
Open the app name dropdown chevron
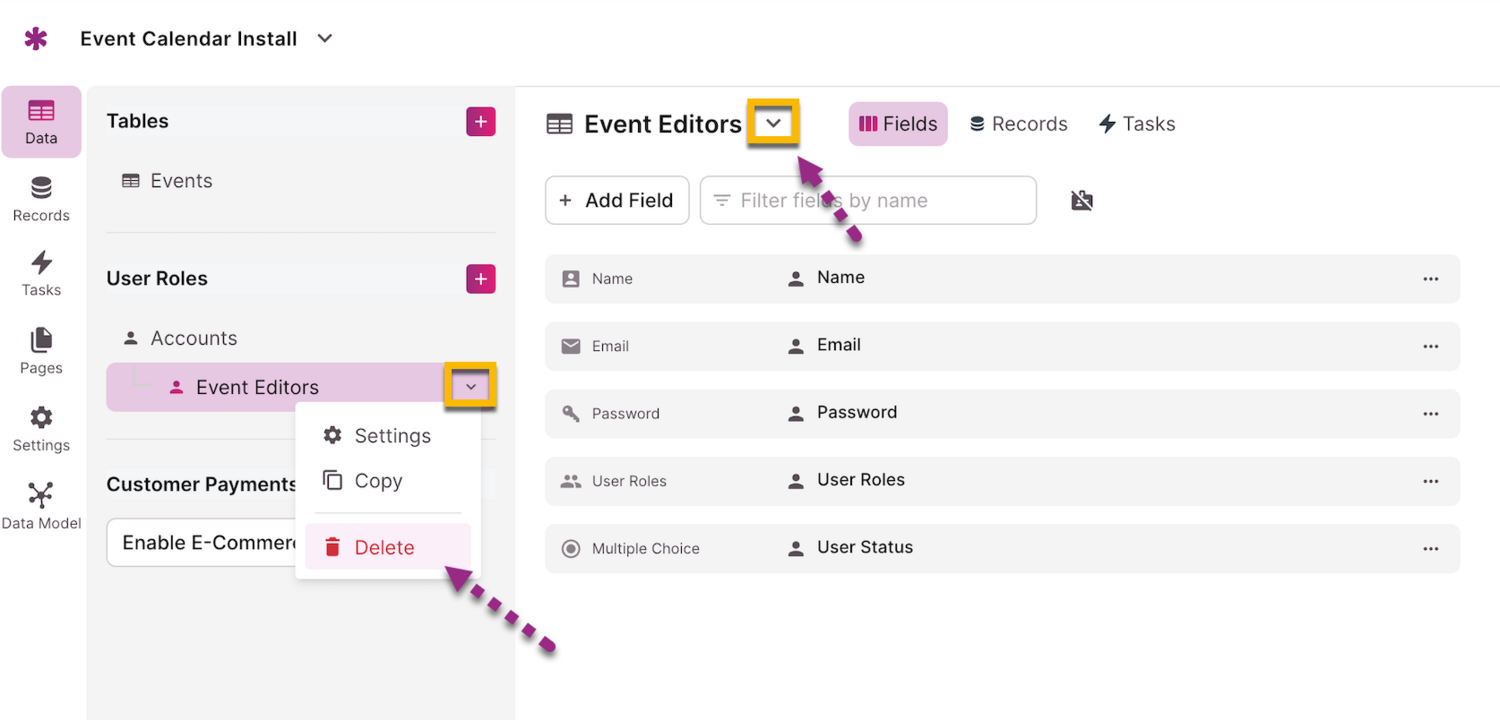pyautogui.click(x=324, y=39)
